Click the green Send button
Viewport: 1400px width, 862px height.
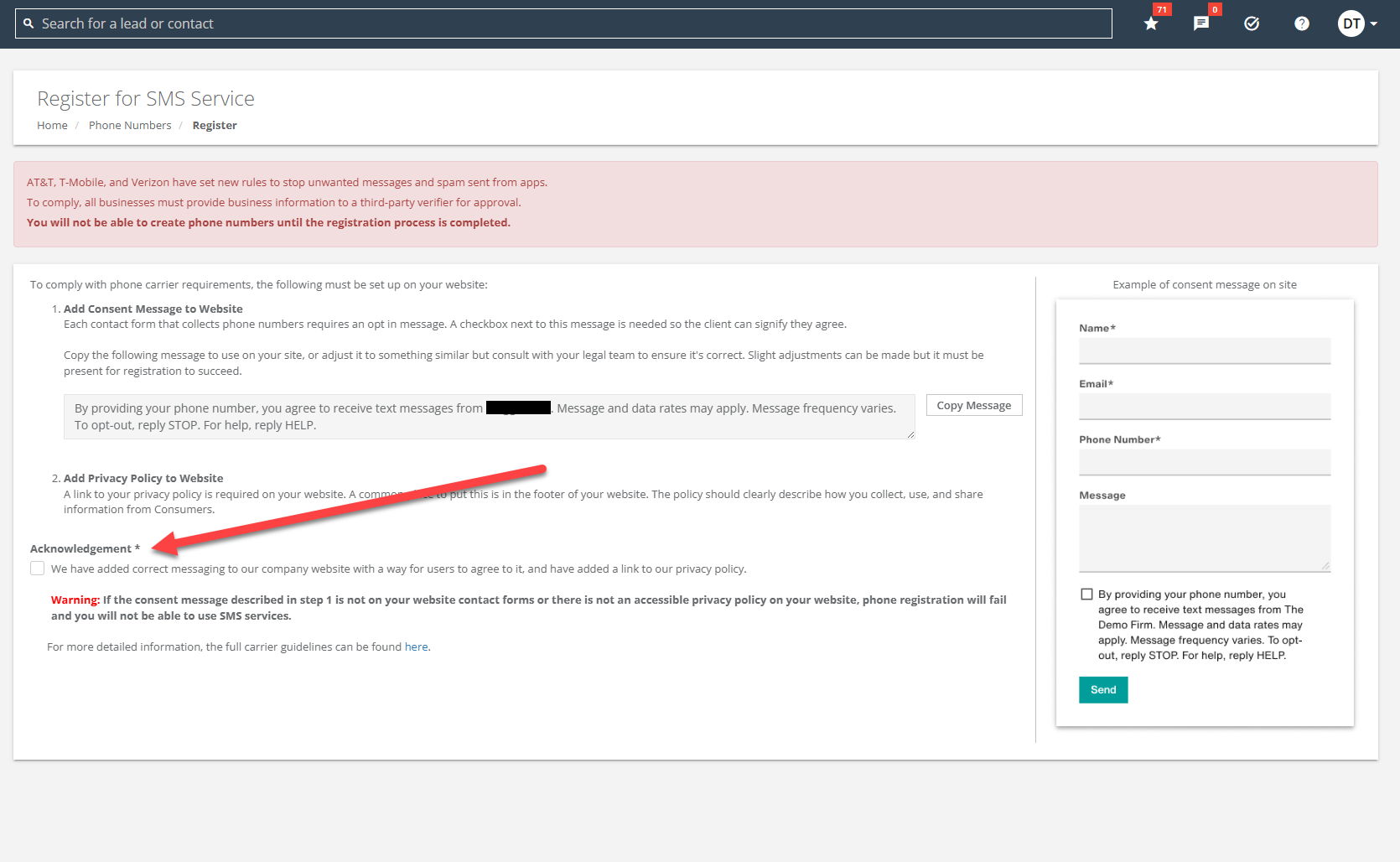(1102, 690)
